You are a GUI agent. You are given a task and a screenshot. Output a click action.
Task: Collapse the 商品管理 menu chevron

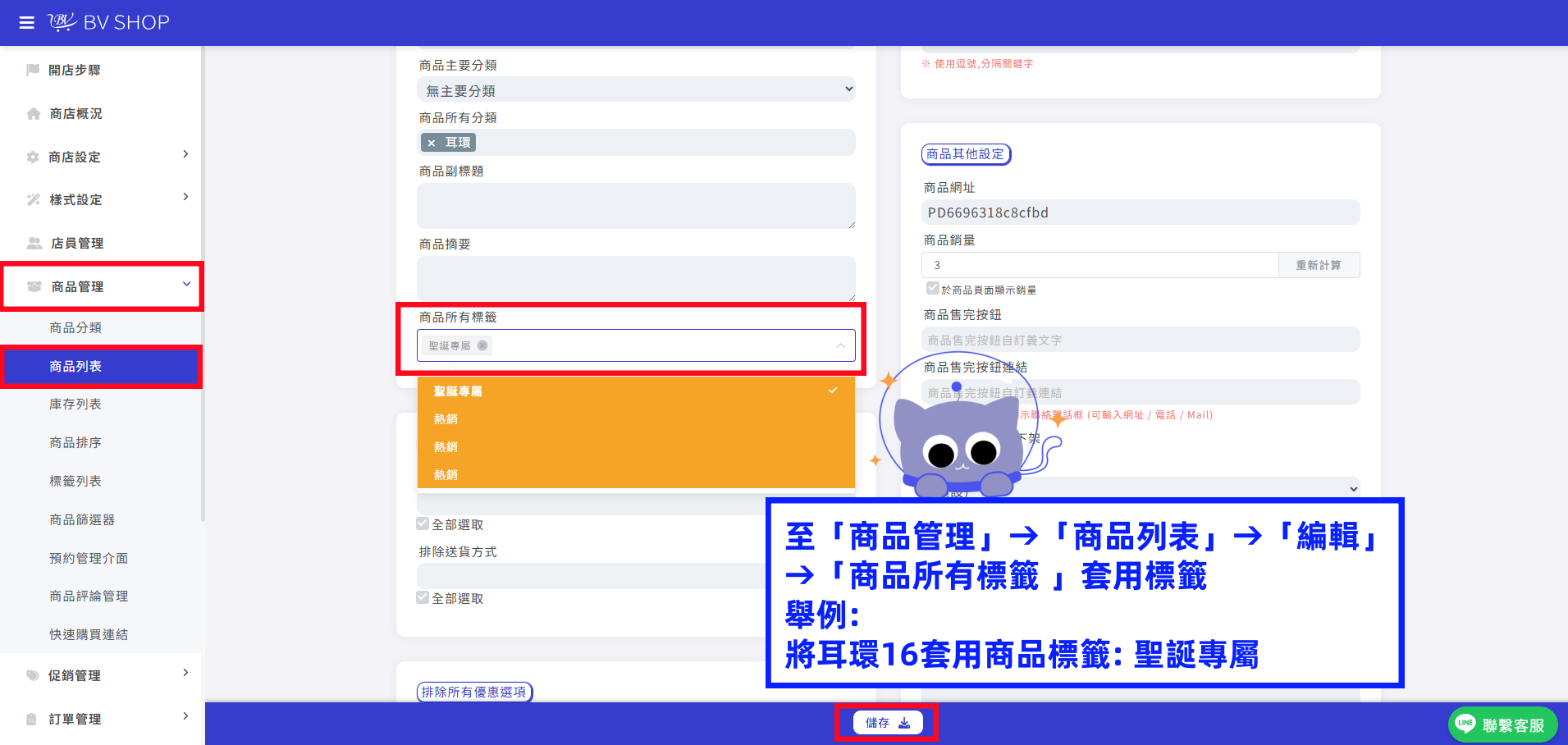pyautogui.click(x=186, y=284)
